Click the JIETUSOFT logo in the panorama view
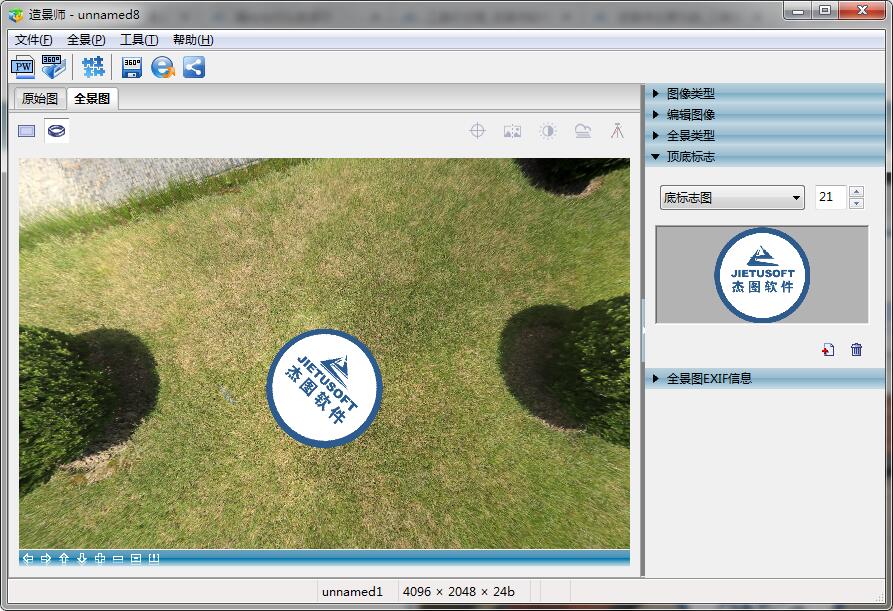The image size is (893, 611). [324, 388]
